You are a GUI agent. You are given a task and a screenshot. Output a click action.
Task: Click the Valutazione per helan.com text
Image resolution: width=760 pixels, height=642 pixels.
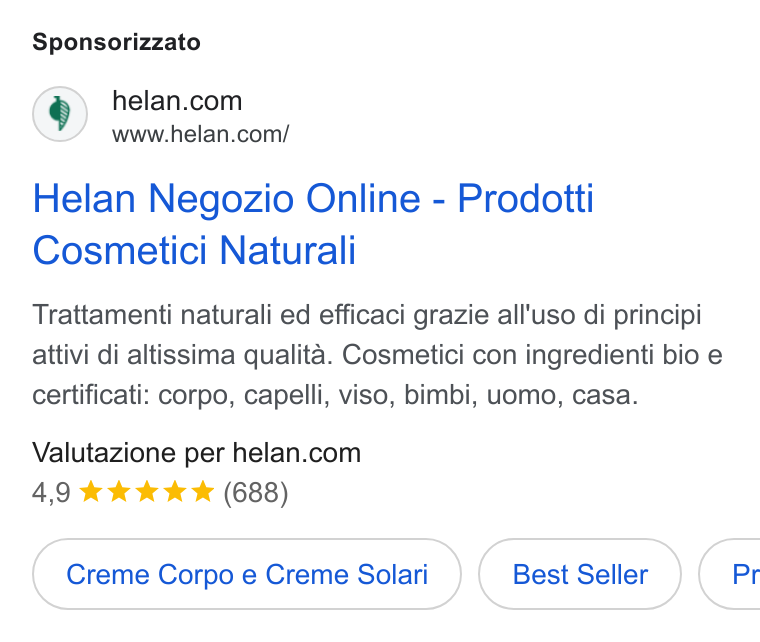197,453
